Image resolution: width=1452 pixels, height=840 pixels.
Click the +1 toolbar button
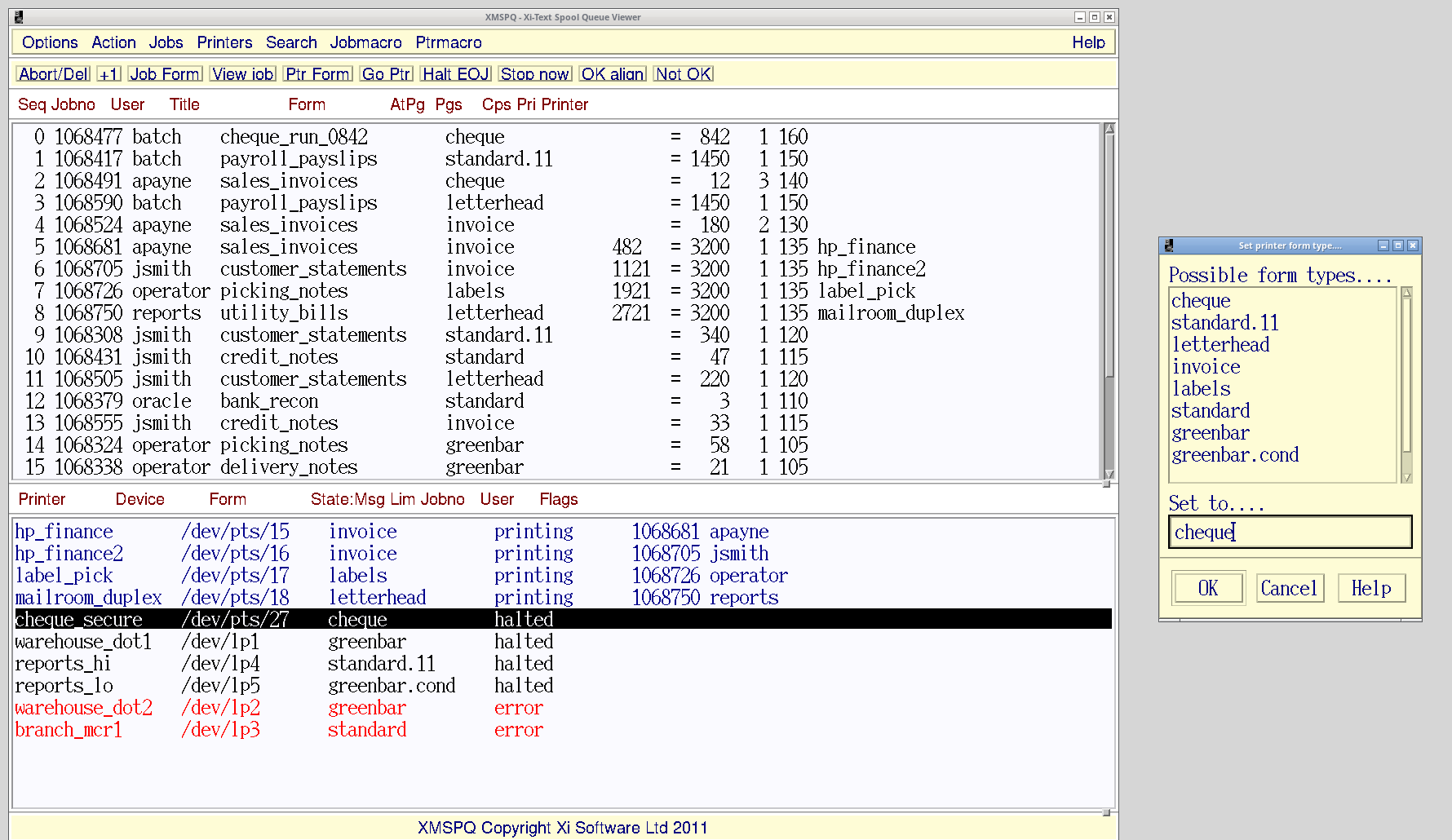tap(108, 74)
